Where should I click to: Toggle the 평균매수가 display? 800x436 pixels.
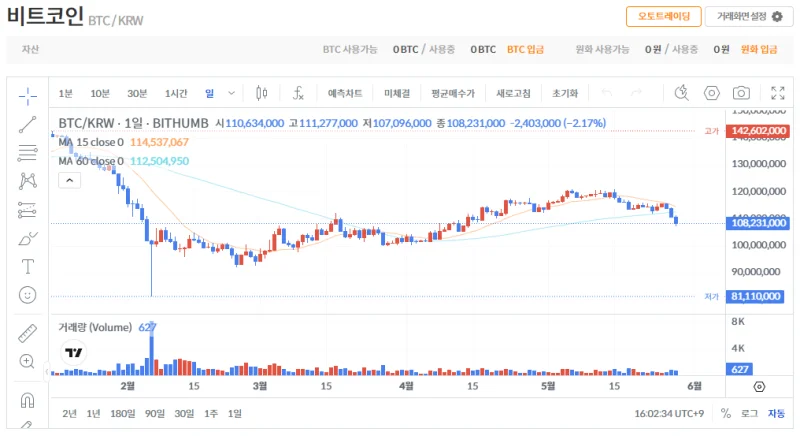(x=453, y=93)
